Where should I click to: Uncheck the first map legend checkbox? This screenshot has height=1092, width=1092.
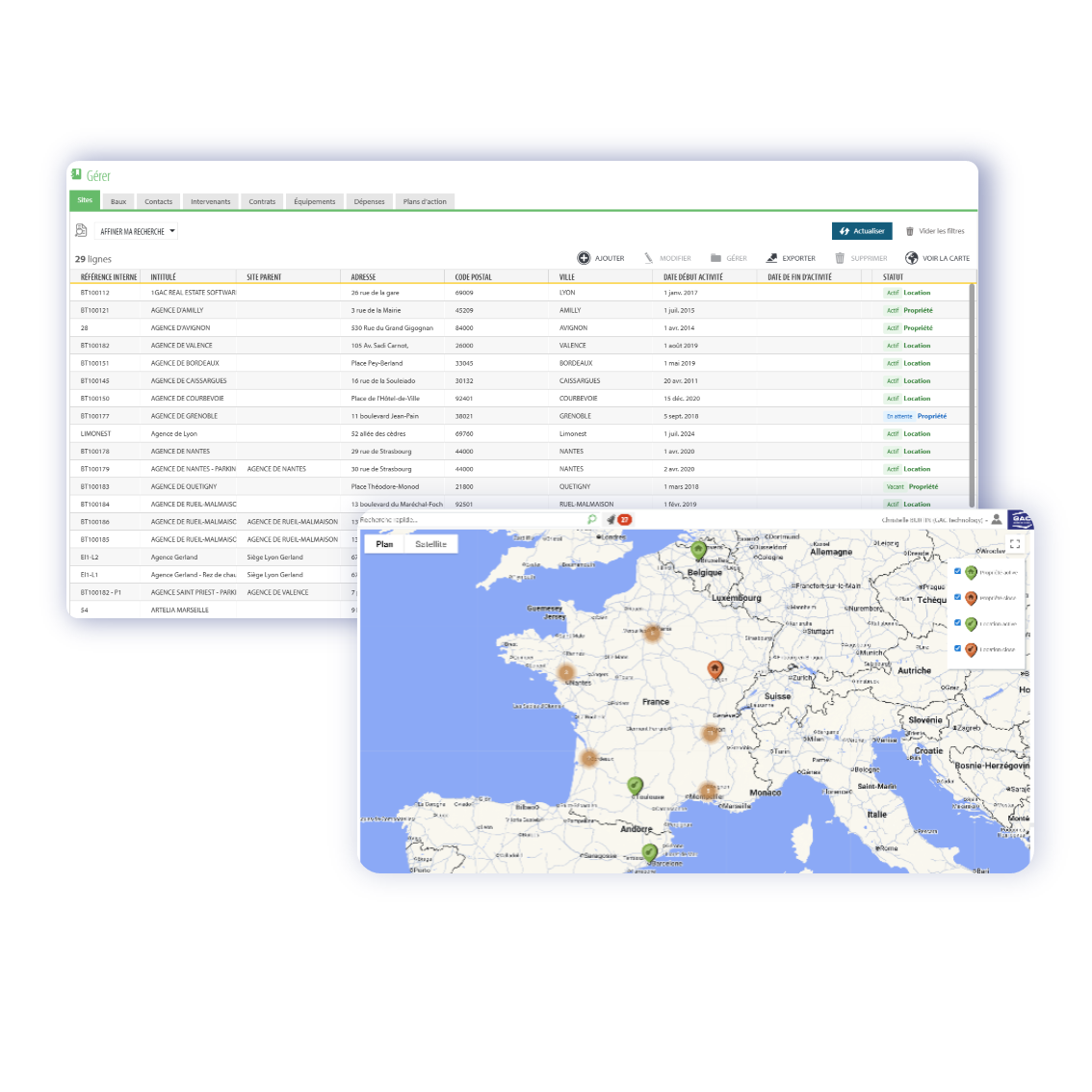[x=957, y=571]
